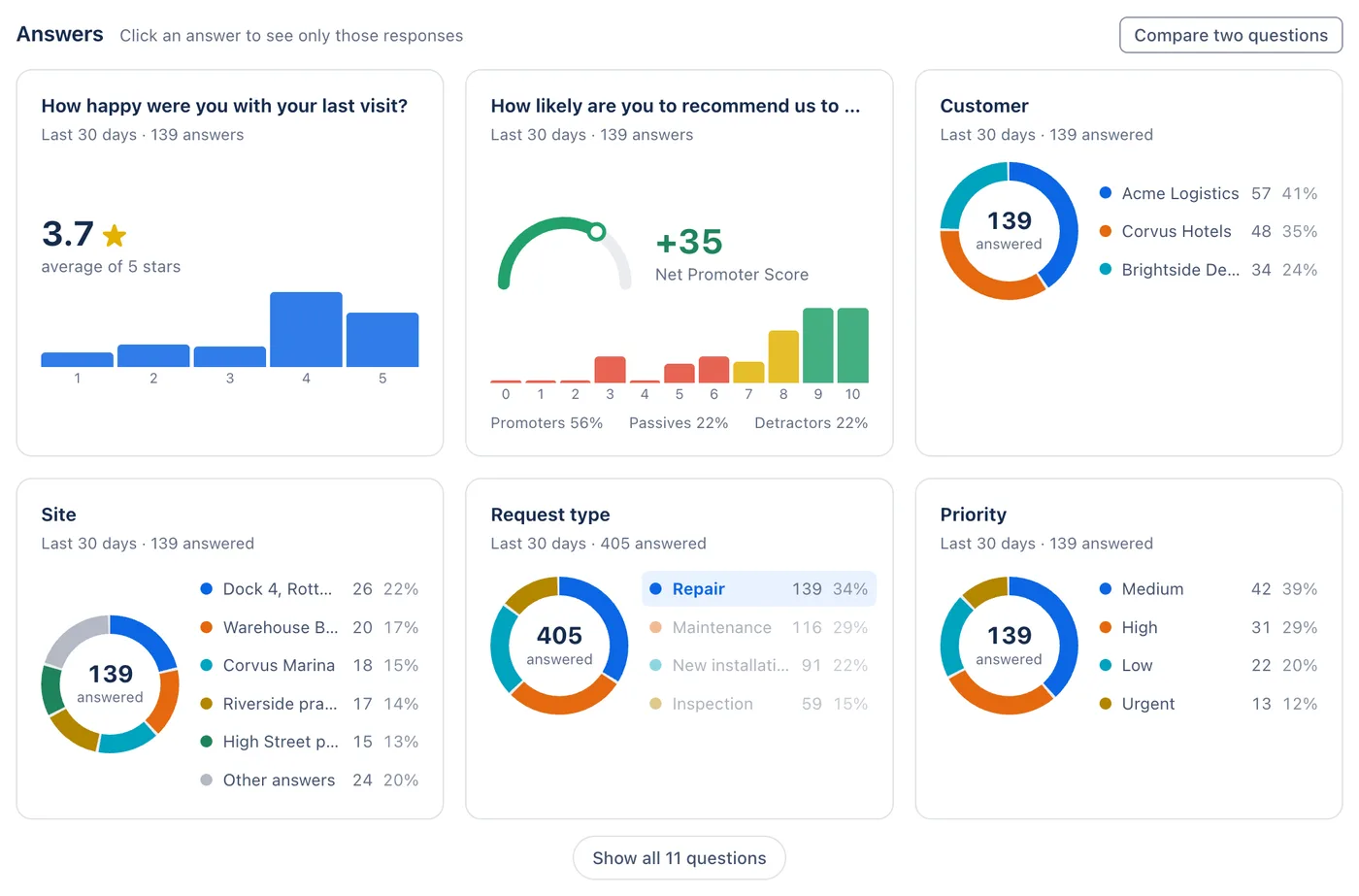Select the yellow score 8 bar in NPS chart
The height and width of the screenshot is (896, 1359).
pyautogui.click(x=783, y=357)
